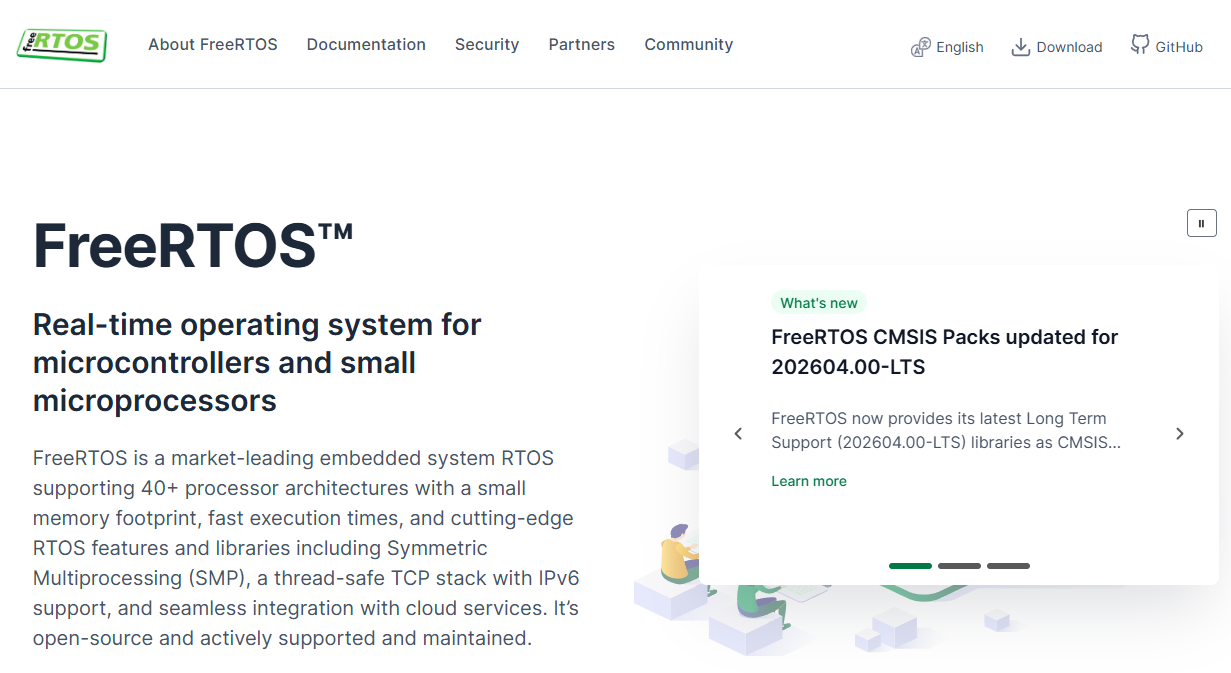Open the Community menu item

[x=689, y=45]
